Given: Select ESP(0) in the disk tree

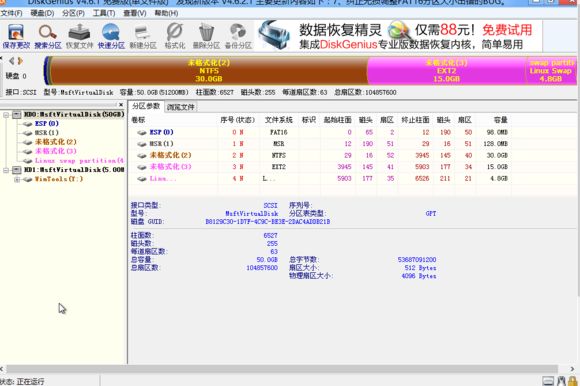Looking at the screenshot, I should pyautogui.click(x=46, y=123).
